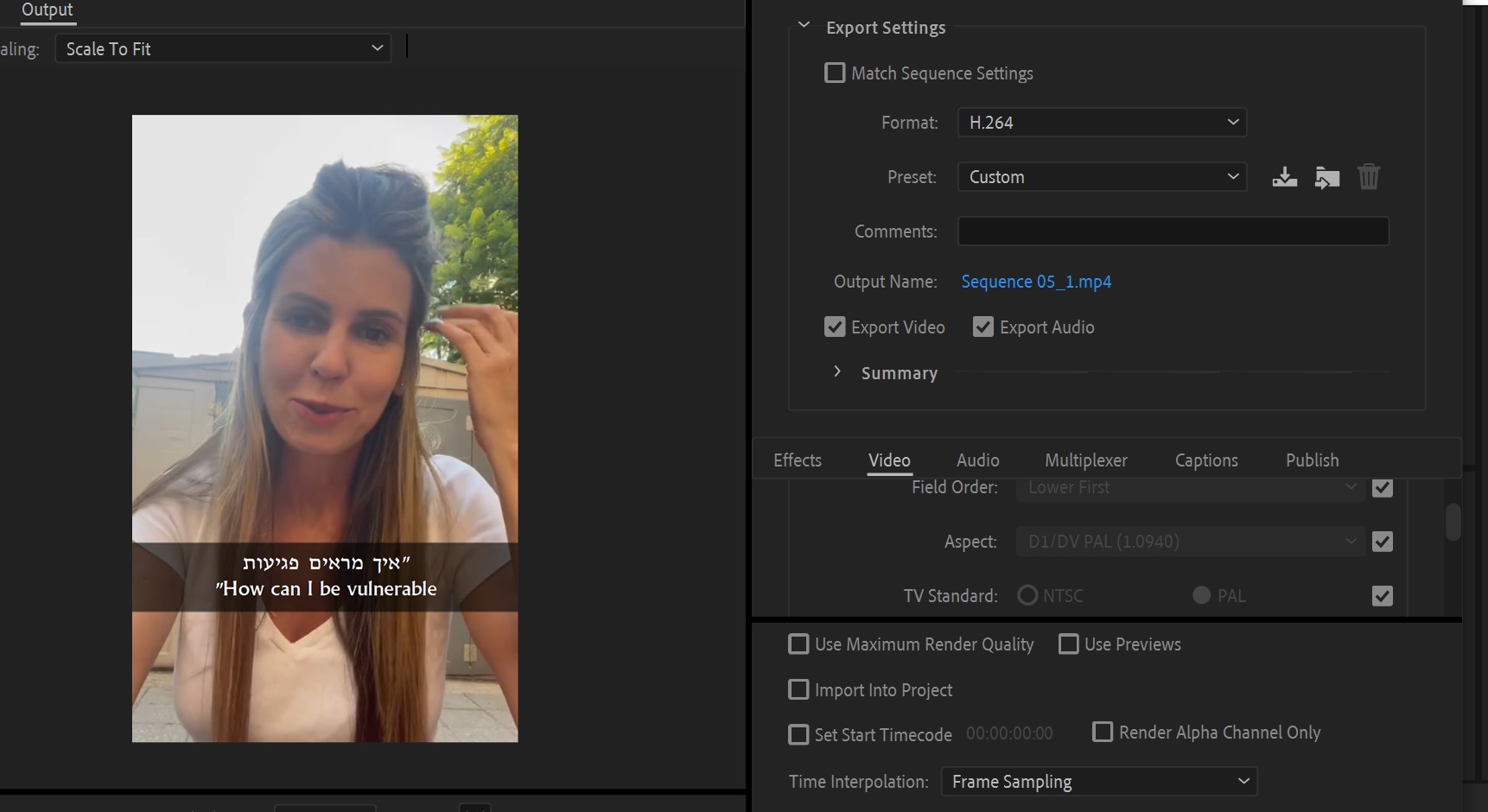Enable the Use Previews checkbox

tap(1068, 644)
